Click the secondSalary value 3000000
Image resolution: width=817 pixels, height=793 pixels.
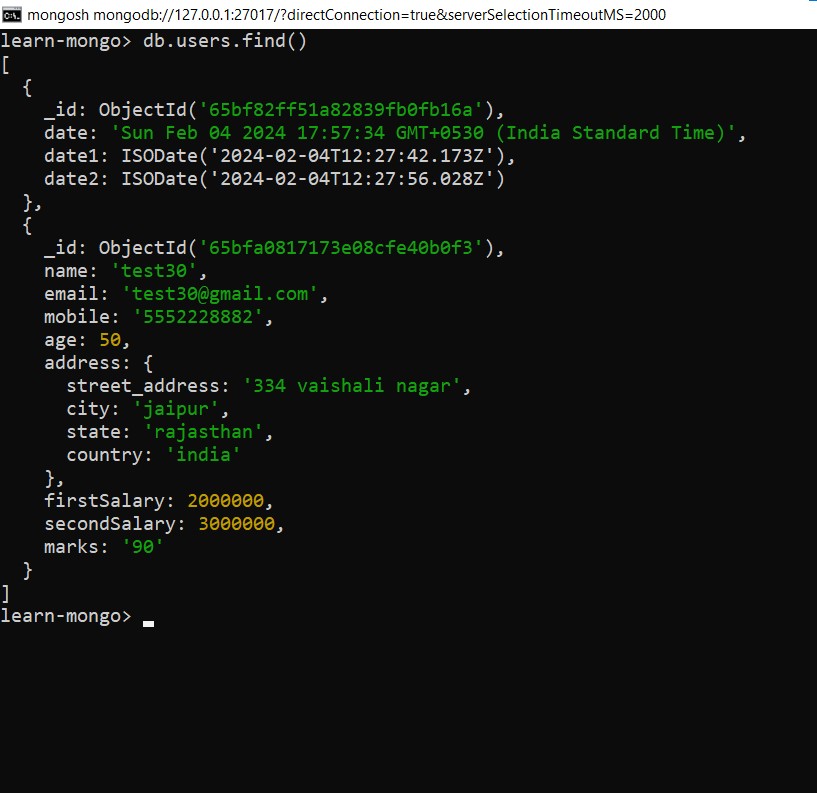click(x=236, y=524)
